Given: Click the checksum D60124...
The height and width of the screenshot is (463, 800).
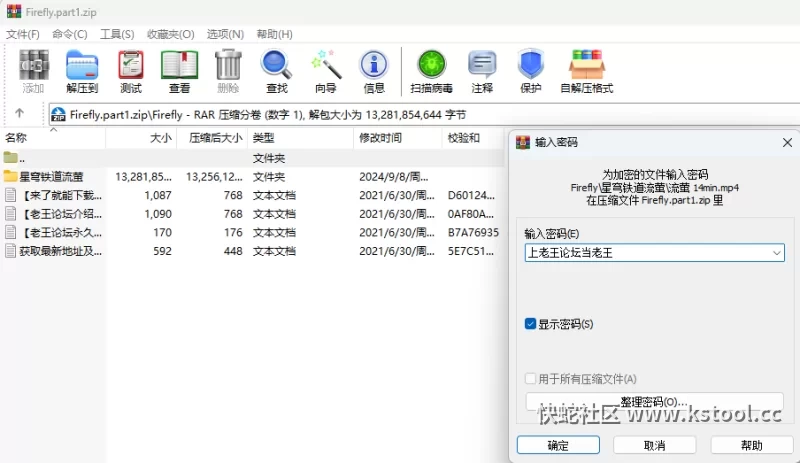Looking at the screenshot, I should pyautogui.click(x=470, y=196).
